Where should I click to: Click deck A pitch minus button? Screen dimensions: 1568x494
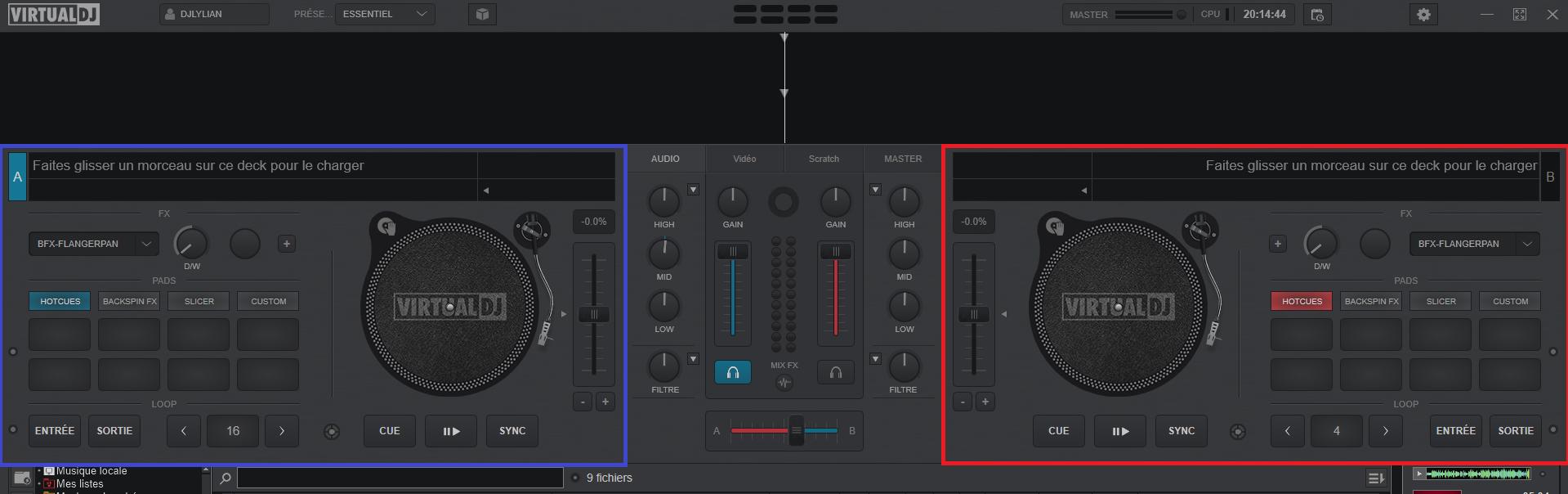(x=583, y=402)
